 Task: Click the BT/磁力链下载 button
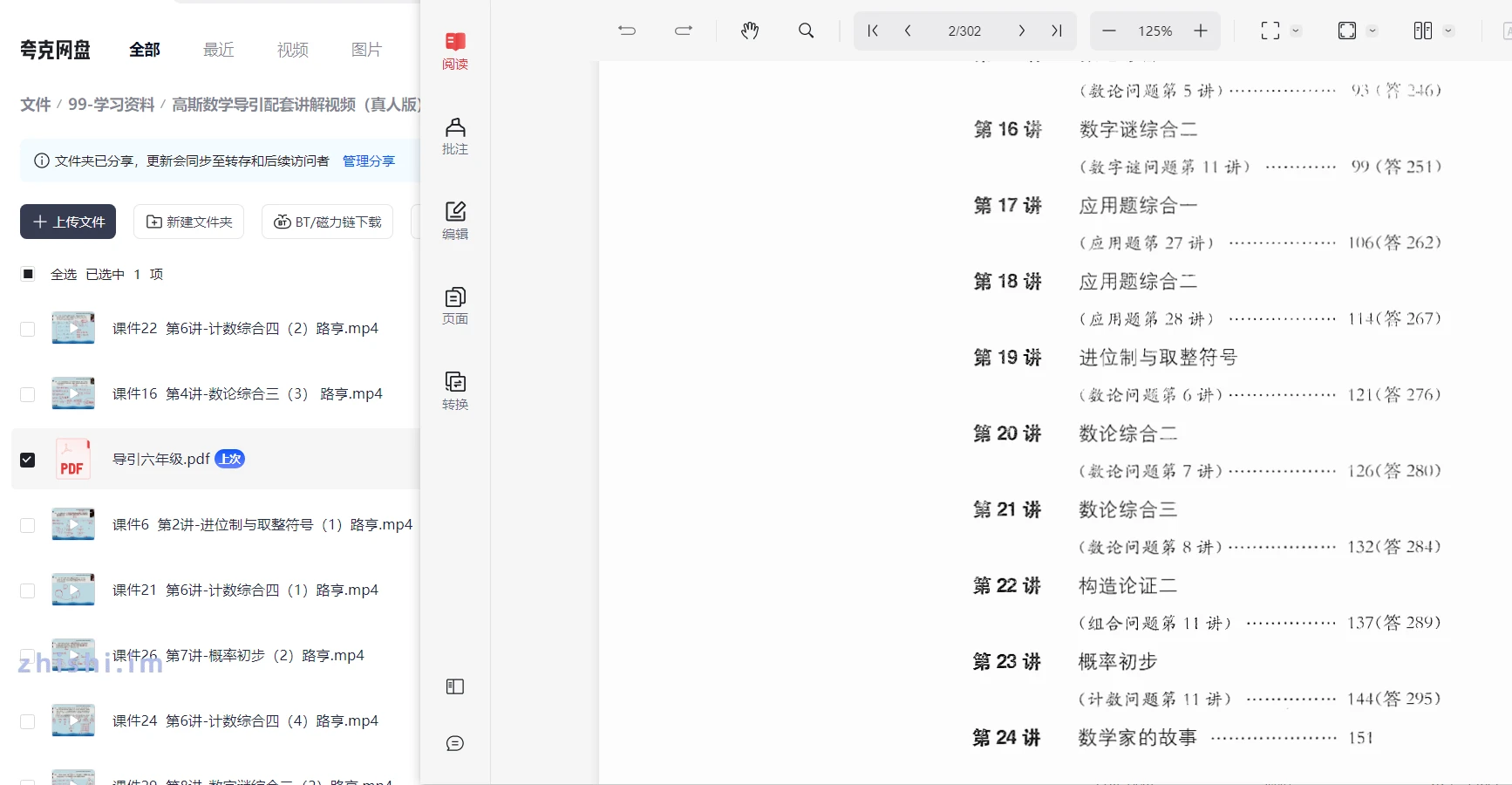click(328, 222)
